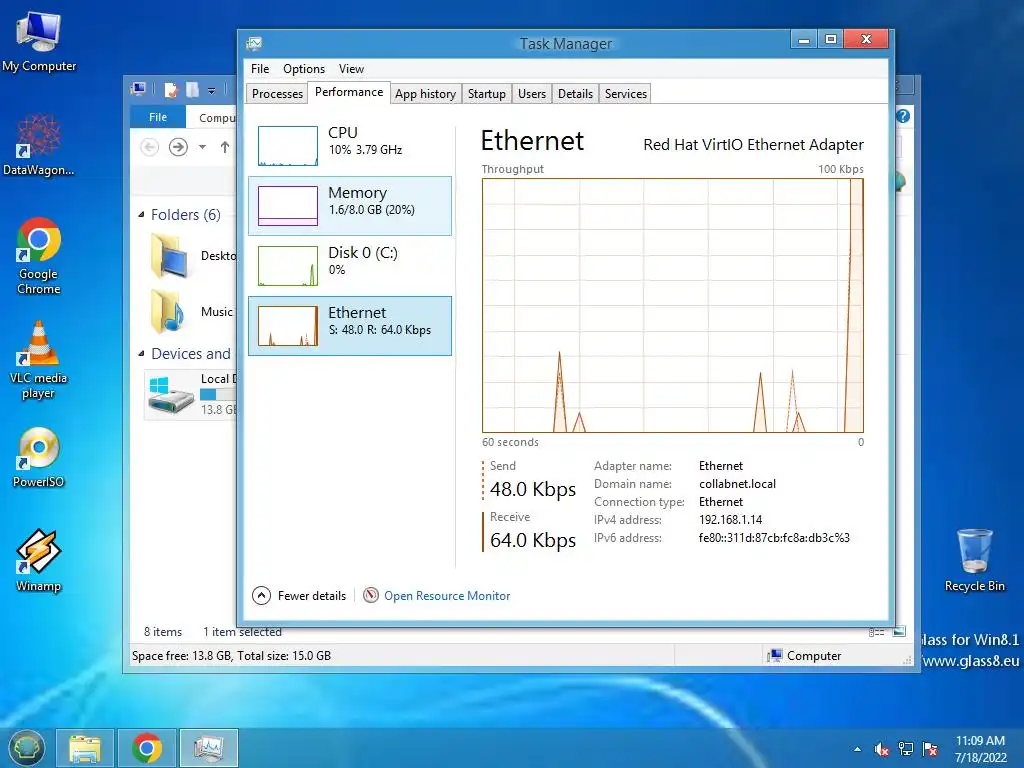Click Receive 64.0 Kbps value
This screenshot has height=768, width=1024.
pos(533,540)
